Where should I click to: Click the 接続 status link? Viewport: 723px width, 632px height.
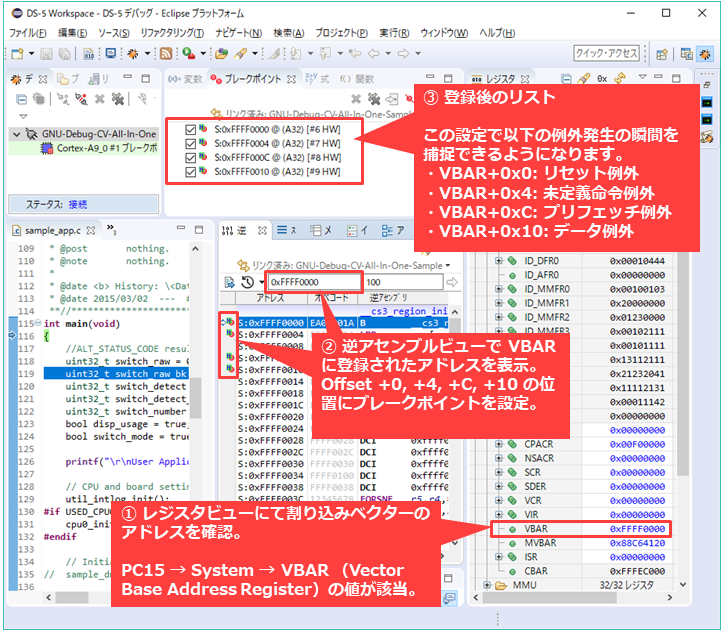[x=77, y=204]
